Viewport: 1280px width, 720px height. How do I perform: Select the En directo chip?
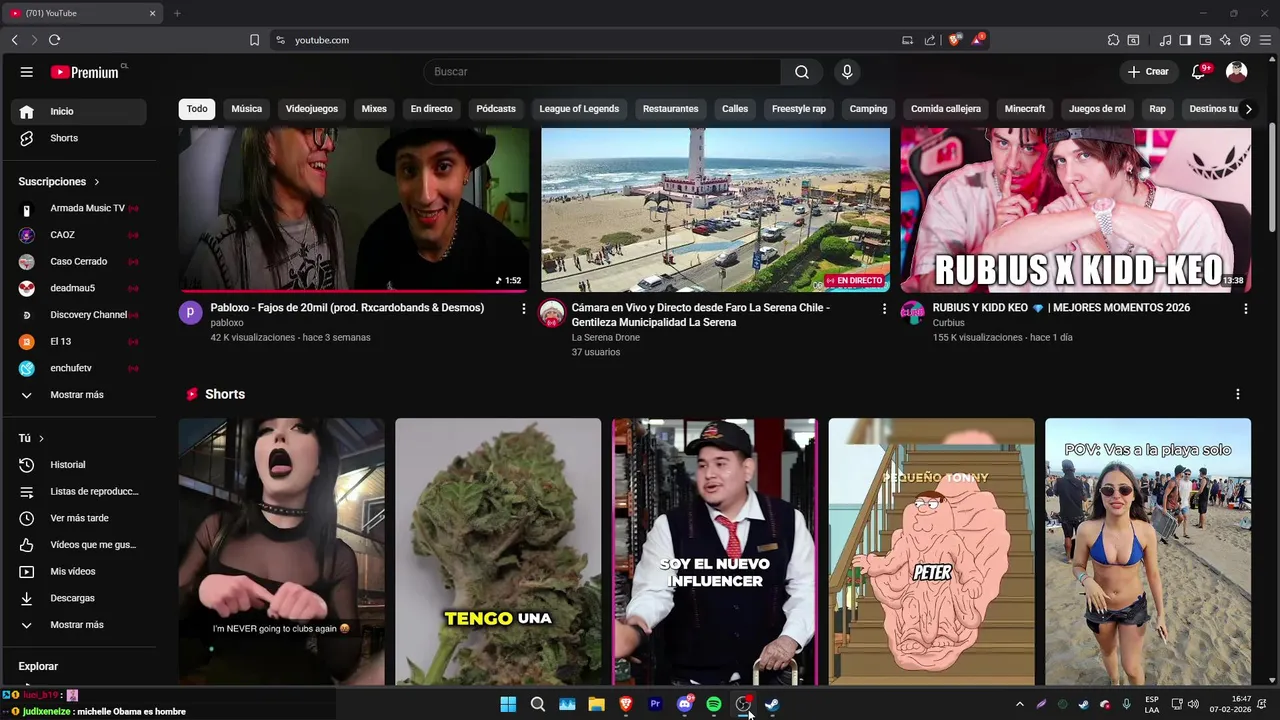click(431, 109)
